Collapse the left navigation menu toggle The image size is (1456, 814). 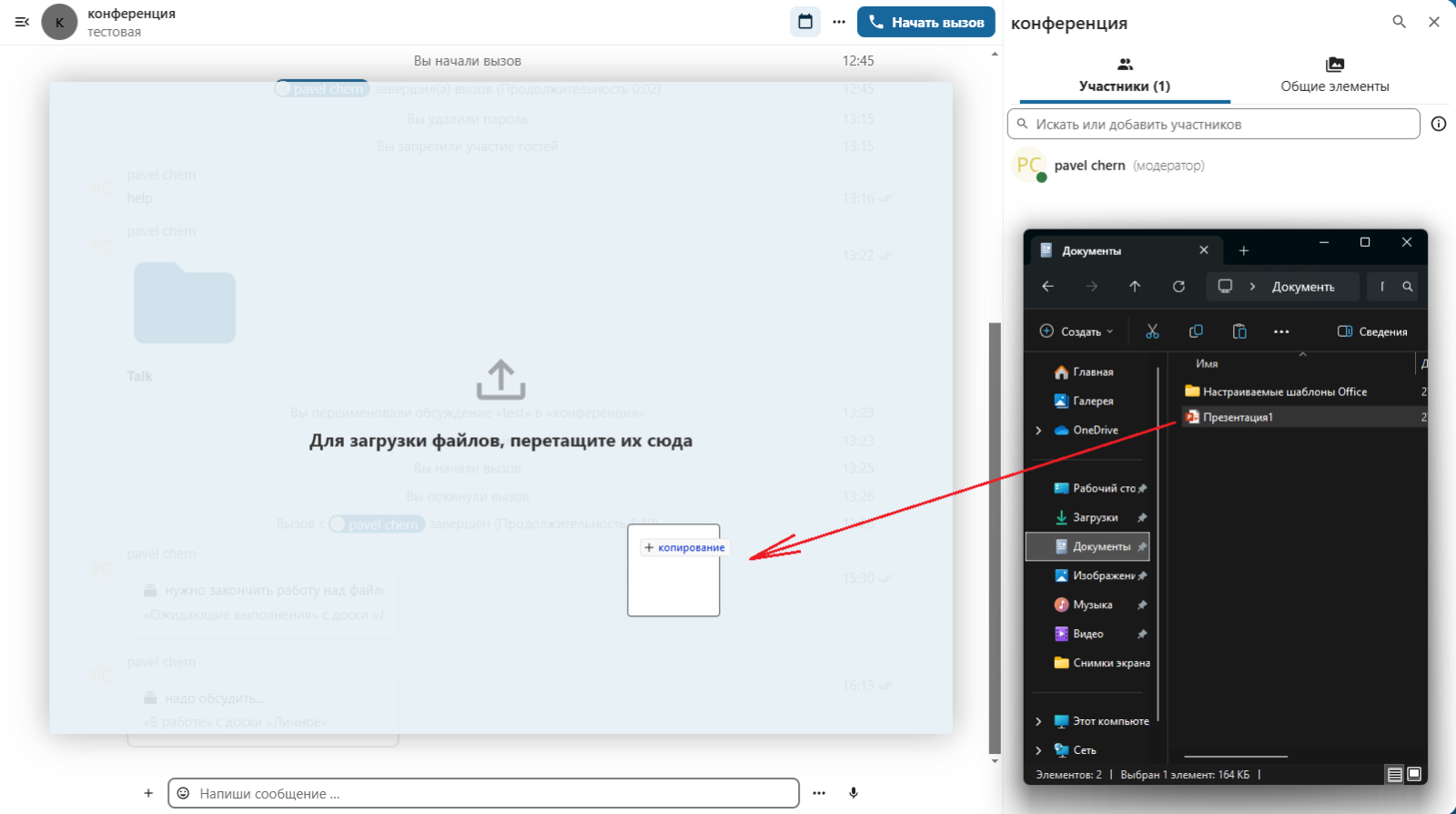[23, 22]
